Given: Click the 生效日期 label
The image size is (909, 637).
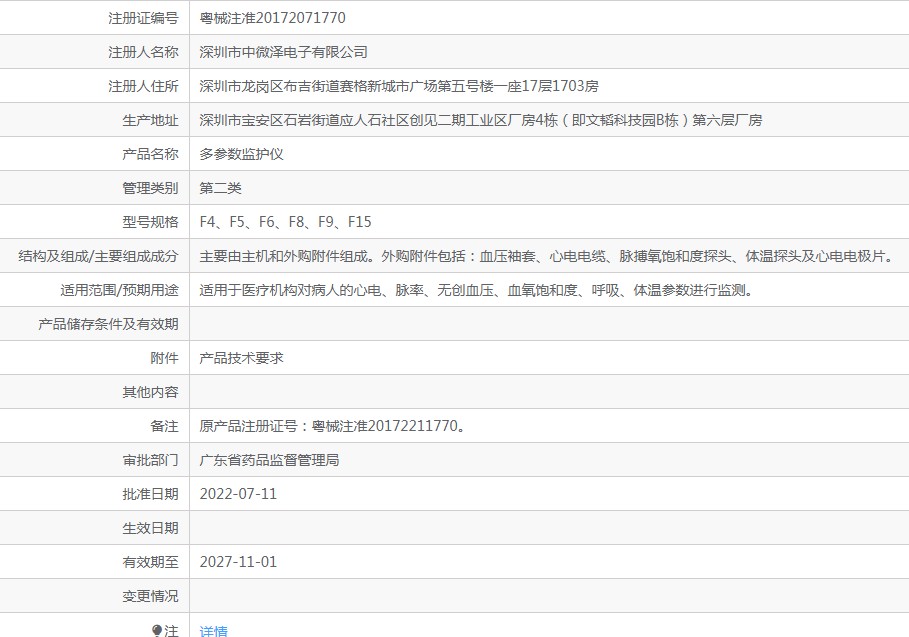Looking at the screenshot, I should 150,528.
